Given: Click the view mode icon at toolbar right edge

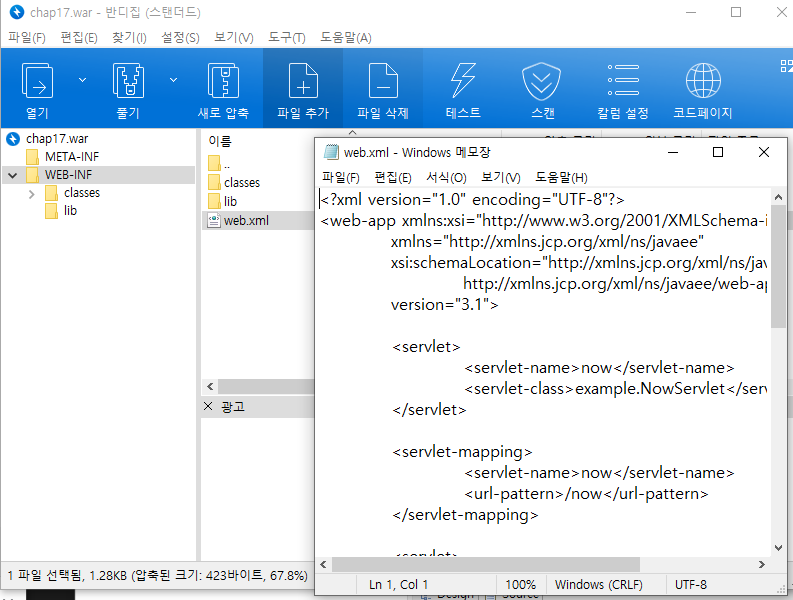Looking at the screenshot, I should click(786, 66).
